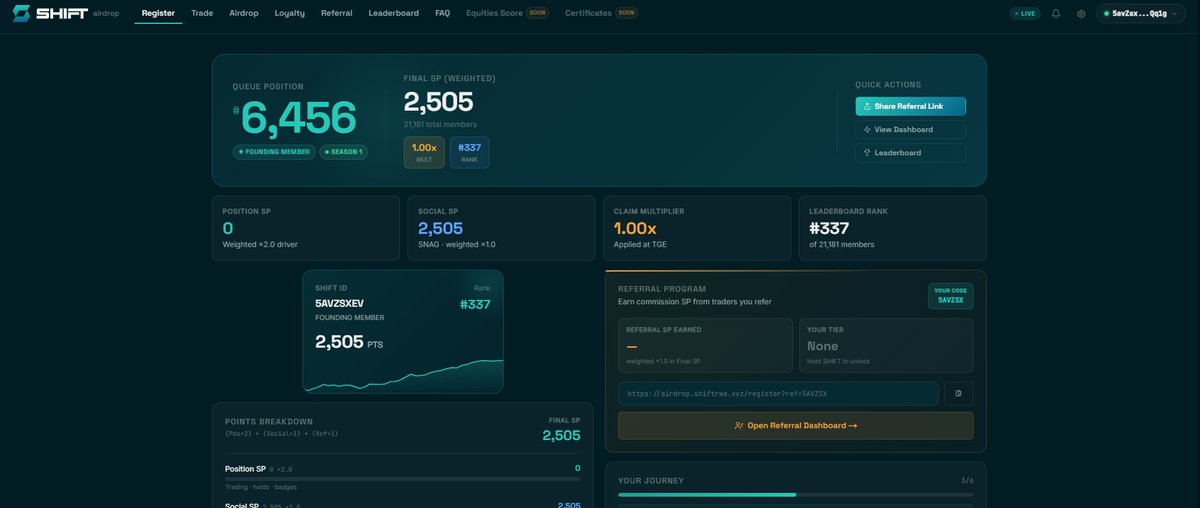Click the SHIFT ID points chart
Viewport: 1200px width, 508px height.
click(x=403, y=375)
